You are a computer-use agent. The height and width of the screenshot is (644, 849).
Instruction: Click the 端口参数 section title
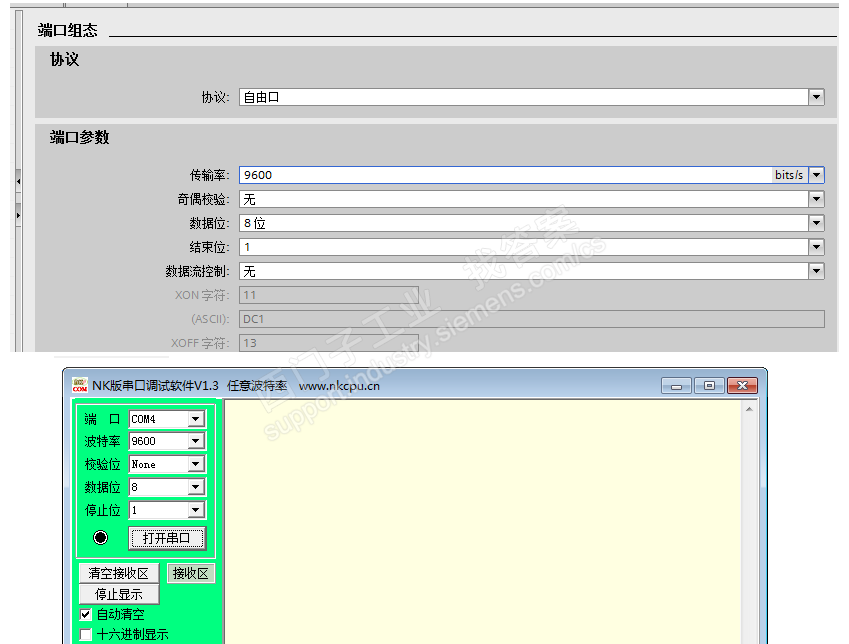click(80, 138)
